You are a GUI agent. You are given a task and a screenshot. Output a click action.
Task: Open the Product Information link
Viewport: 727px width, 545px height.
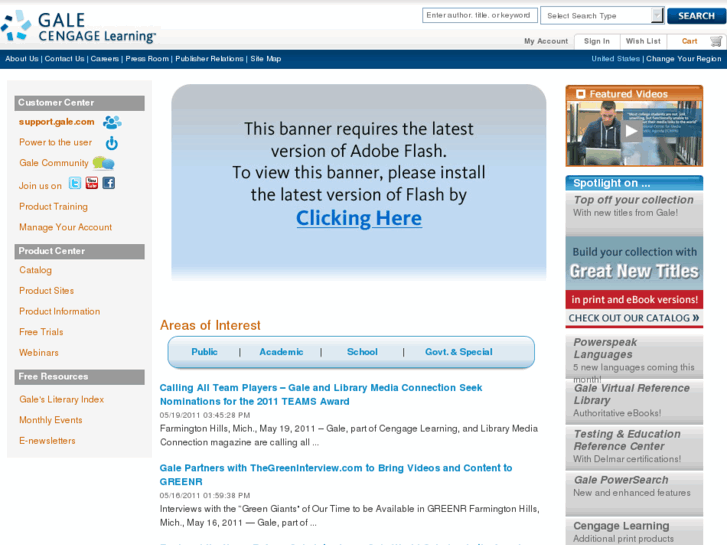coord(59,311)
